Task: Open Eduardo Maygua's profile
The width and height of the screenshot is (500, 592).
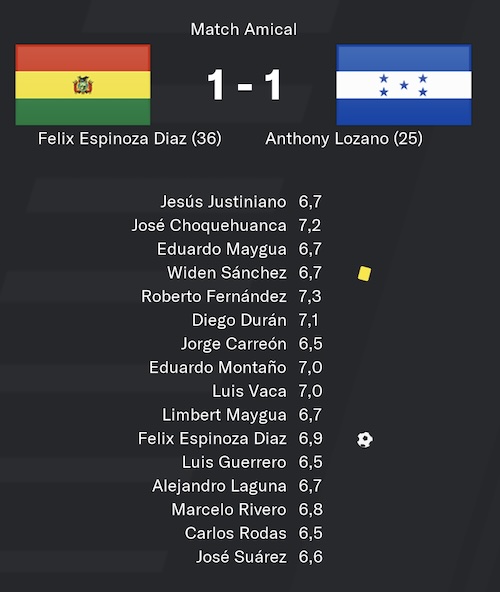Action: 222,249
